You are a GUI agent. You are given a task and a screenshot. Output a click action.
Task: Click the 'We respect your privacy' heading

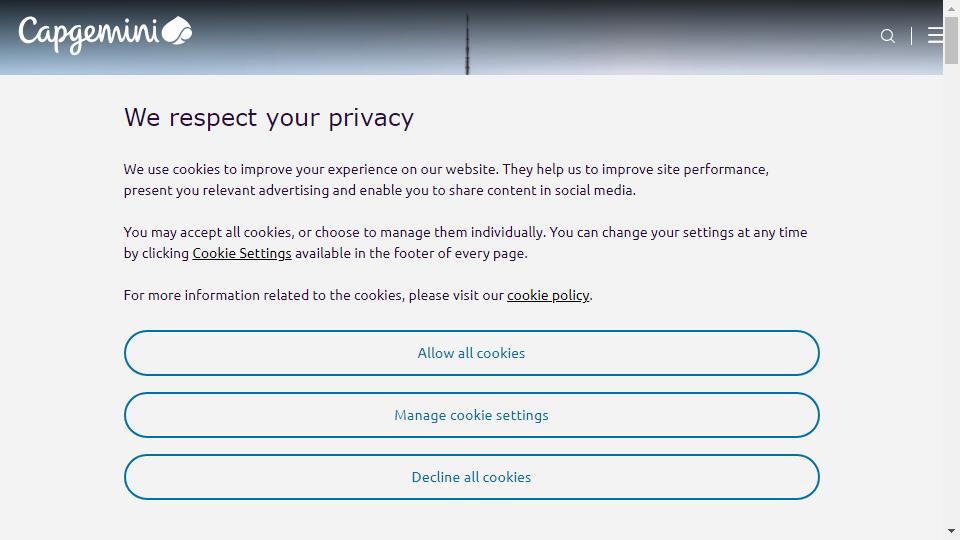click(269, 118)
